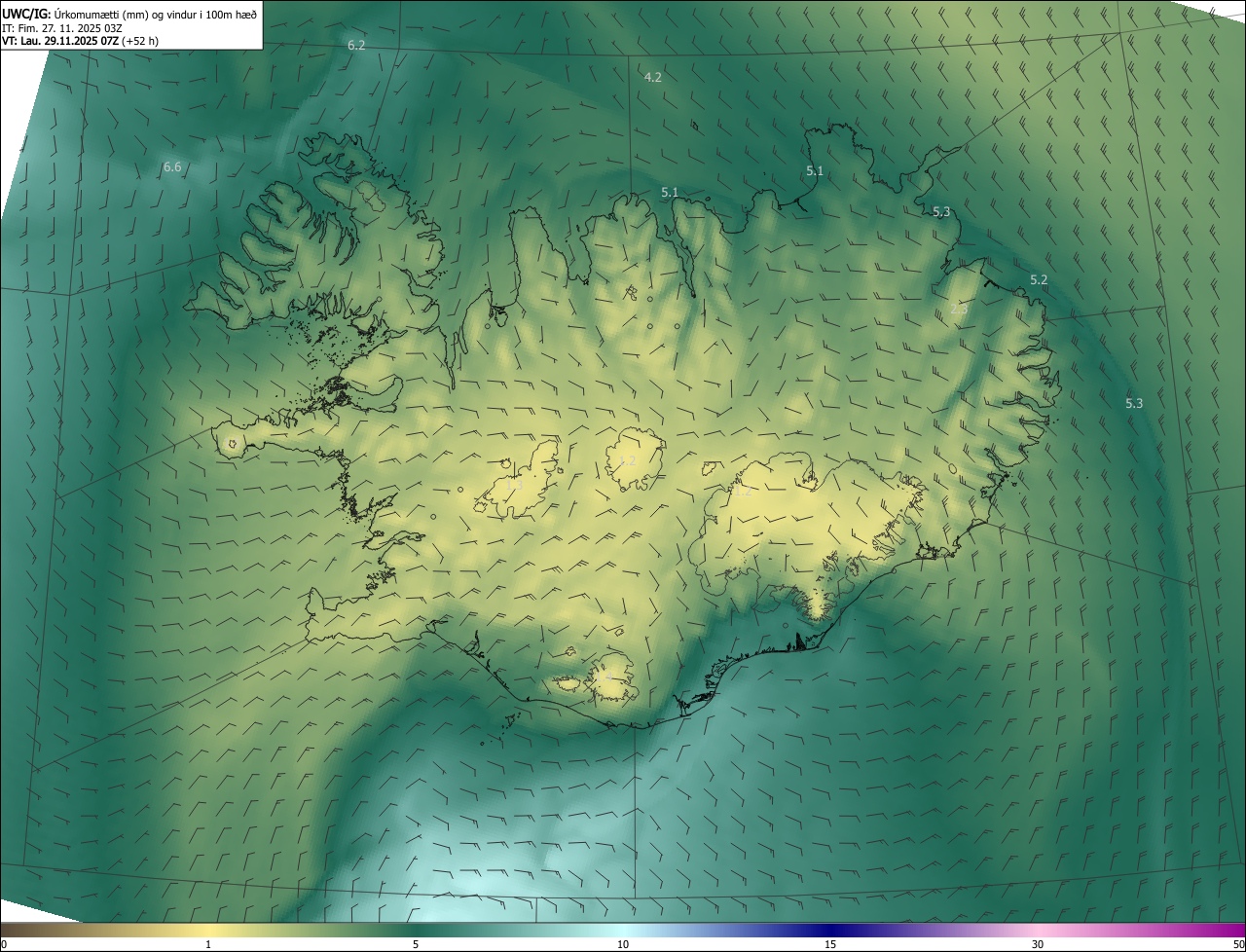1246x952 pixels.
Task: Click the "6.2" value label on the map
Action: tap(356, 46)
